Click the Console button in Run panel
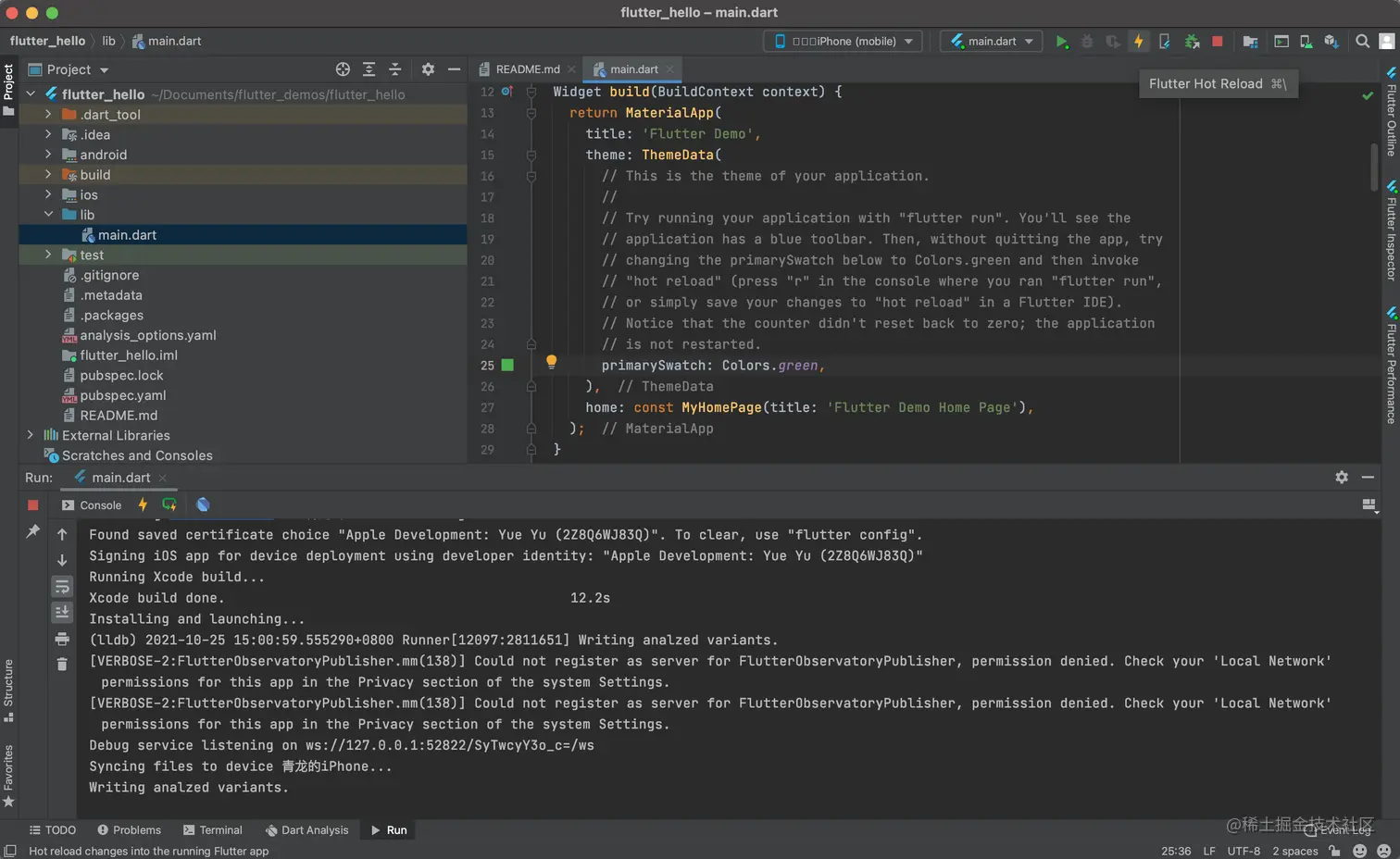Image resolution: width=1400 pixels, height=859 pixels. pos(92,505)
